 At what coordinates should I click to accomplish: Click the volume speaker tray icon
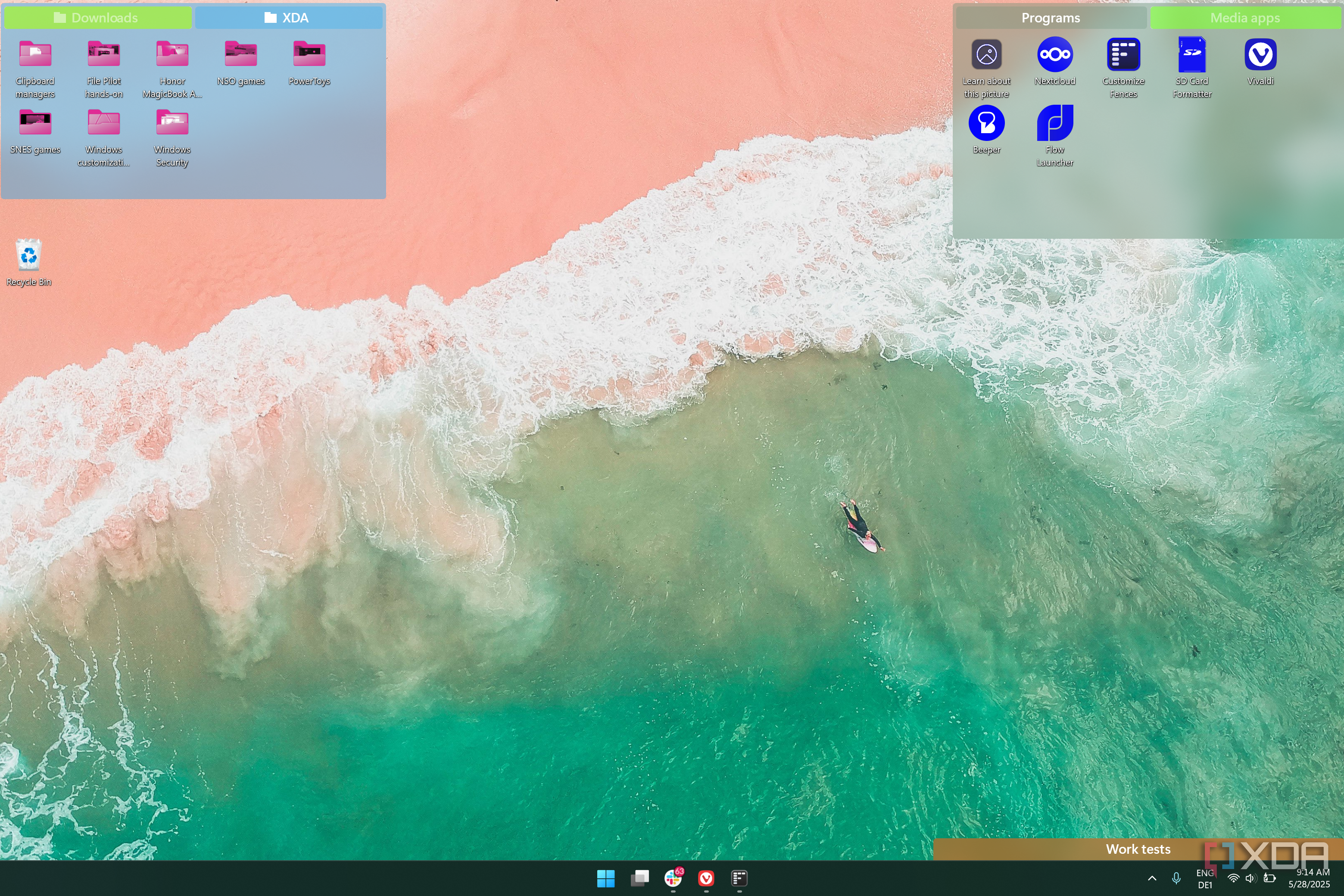pyautogui.click(x=1250, y=878)
